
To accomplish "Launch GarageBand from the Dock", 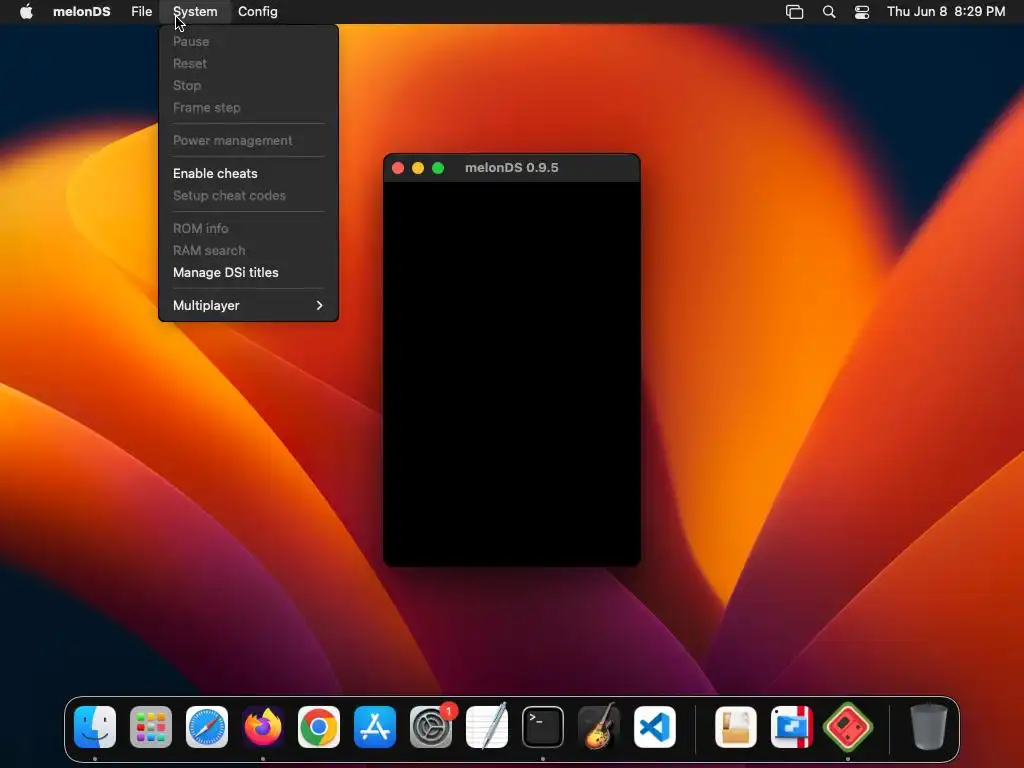I will coord(599,727).
